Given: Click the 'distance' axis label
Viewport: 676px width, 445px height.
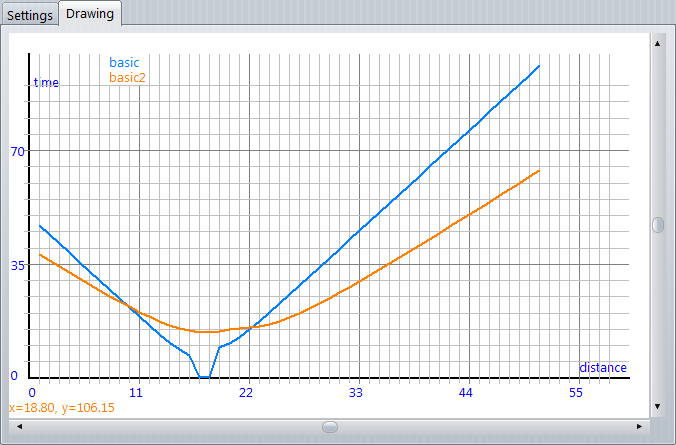Looking at the screenshot, I should click(603, 367).
